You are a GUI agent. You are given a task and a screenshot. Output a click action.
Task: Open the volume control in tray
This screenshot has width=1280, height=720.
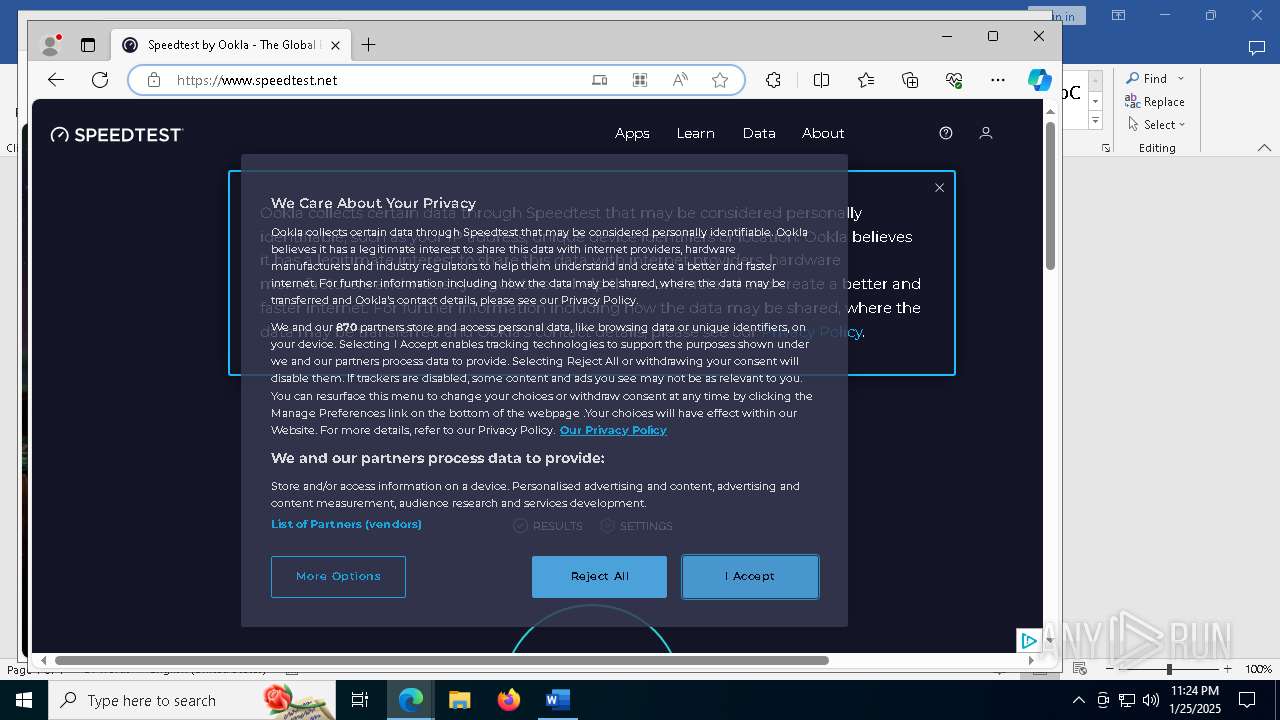(x=1150, y=700)
